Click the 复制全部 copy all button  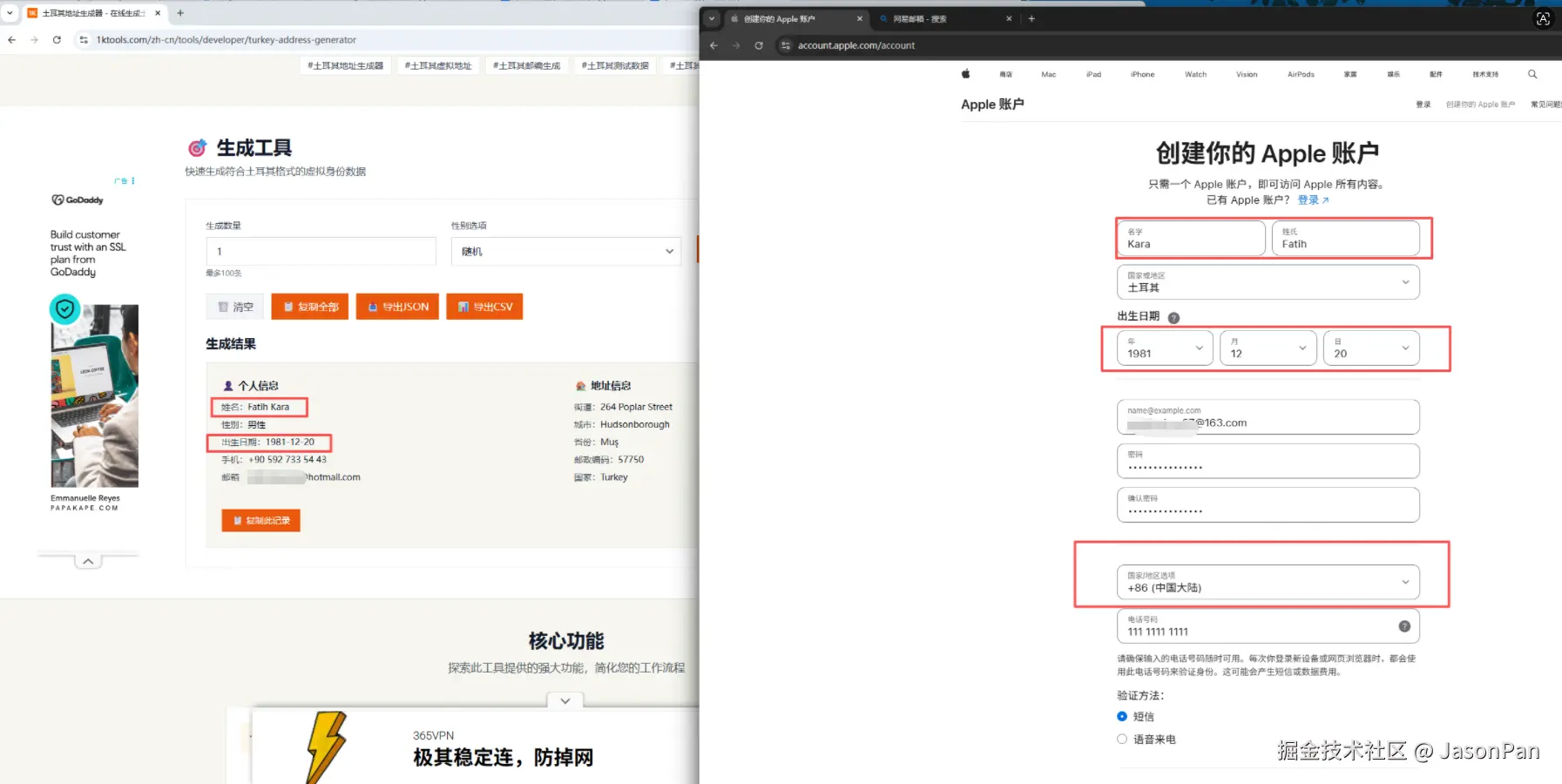click(x=310, y=307)
